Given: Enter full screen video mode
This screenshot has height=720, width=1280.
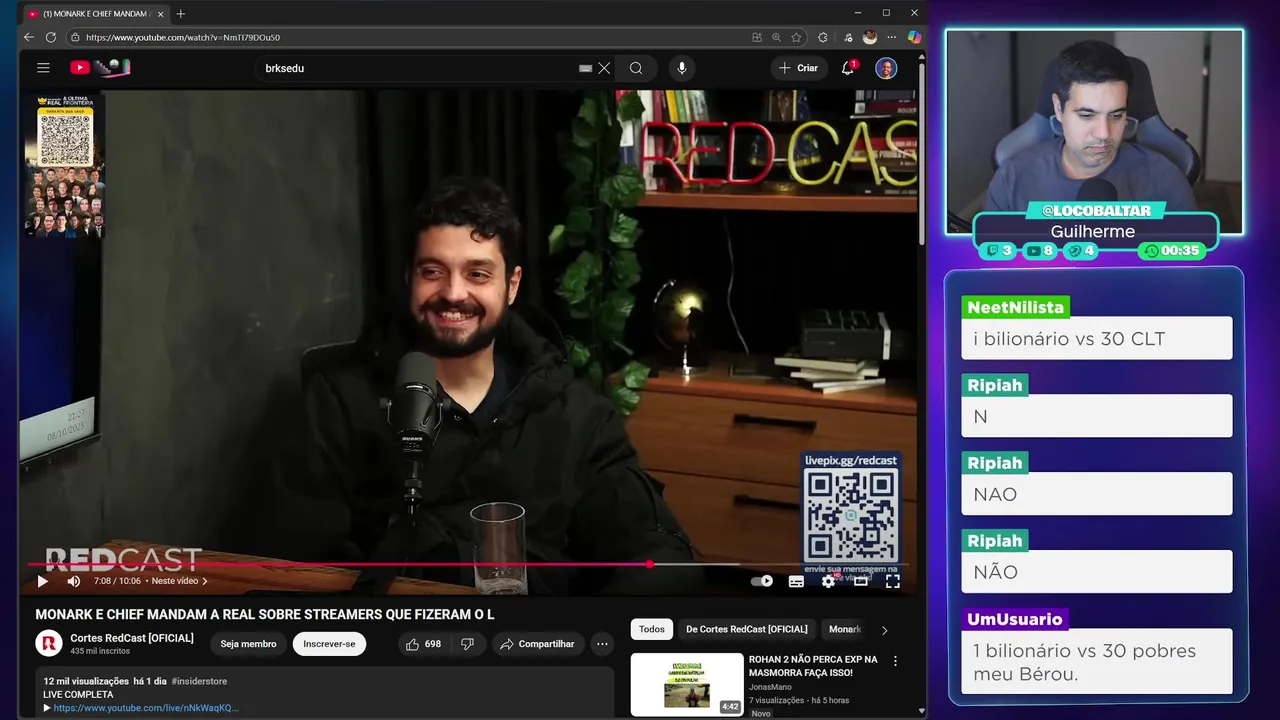Looking at the screenshot, I should tap(892, 581).
